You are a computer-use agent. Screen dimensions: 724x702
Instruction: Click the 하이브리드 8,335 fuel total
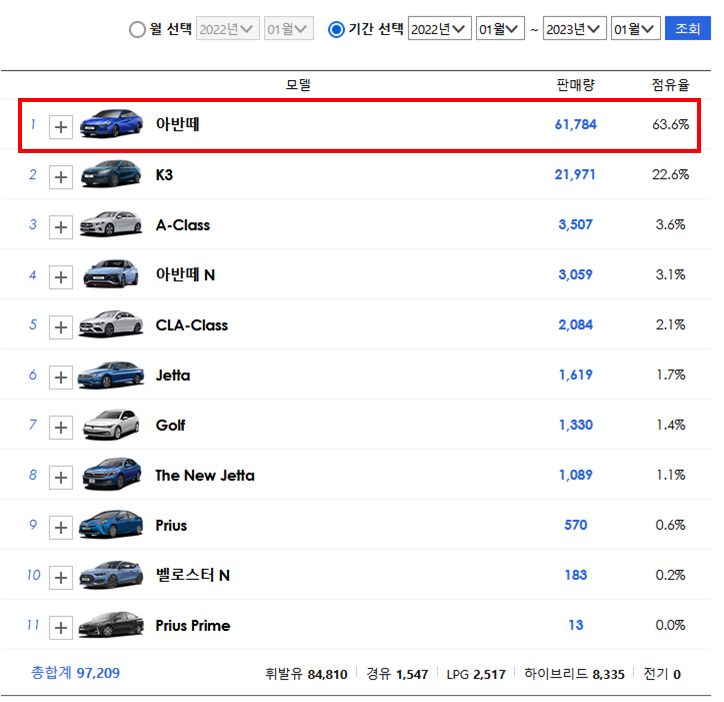point(574,674)
